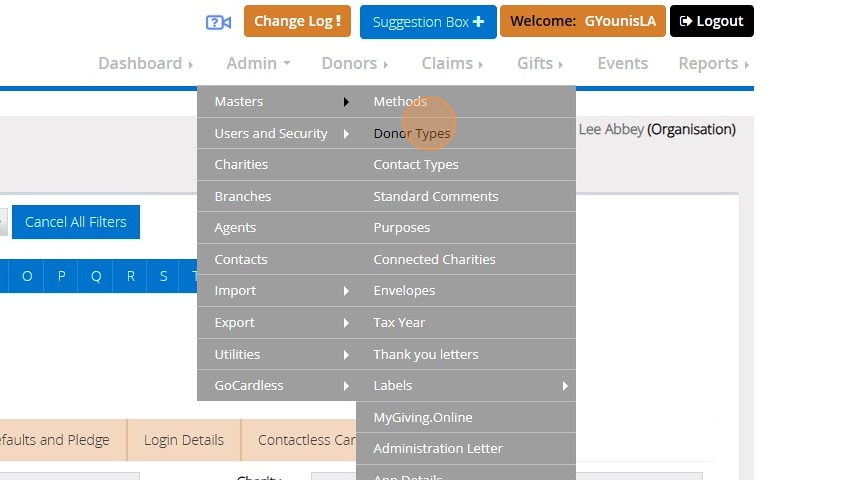Expand the Dashboard menu

click(x=145, y=63)
